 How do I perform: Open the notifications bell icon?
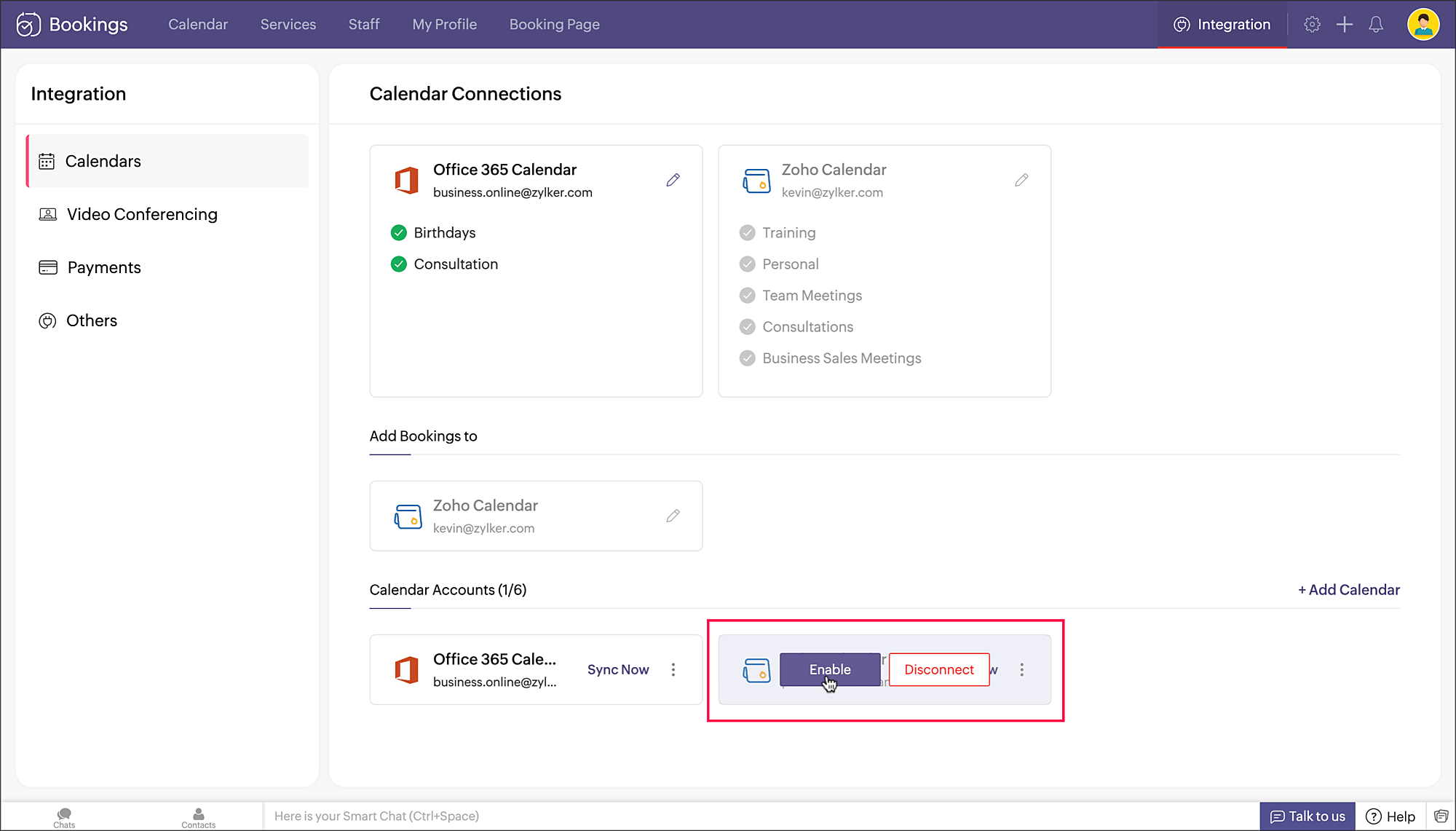click(1376, 25)
